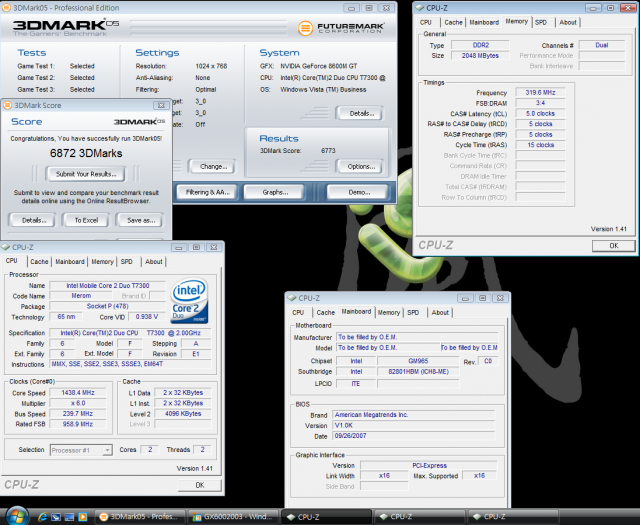The image size is (640, 525).
Task: Click the Rated FSB value 958.9 MHz
Action: 78,424
